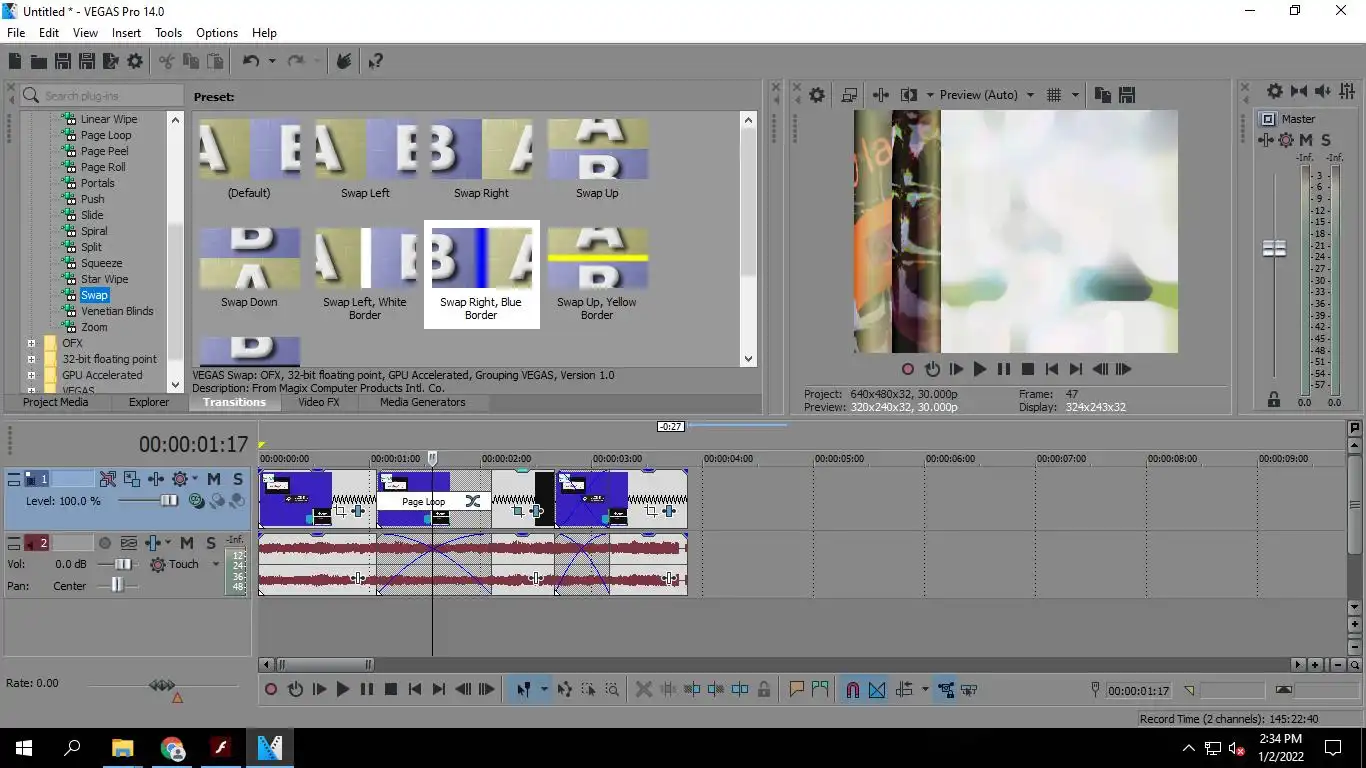Image resolution: width=1366 pixels, height=768 pixels.
Task: Click Downmix Output icon in Master panel
Action: tap(1299, 91)
